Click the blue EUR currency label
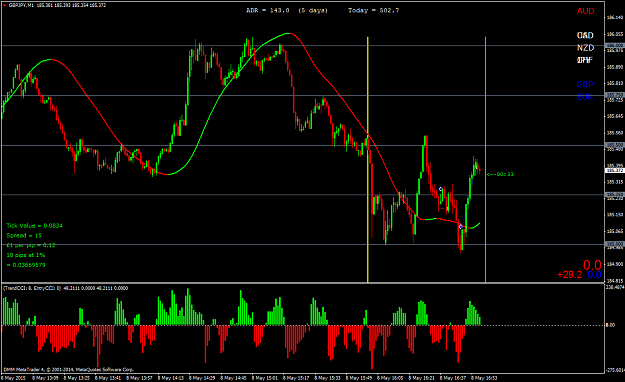The image size is (625, 382). 585,97
